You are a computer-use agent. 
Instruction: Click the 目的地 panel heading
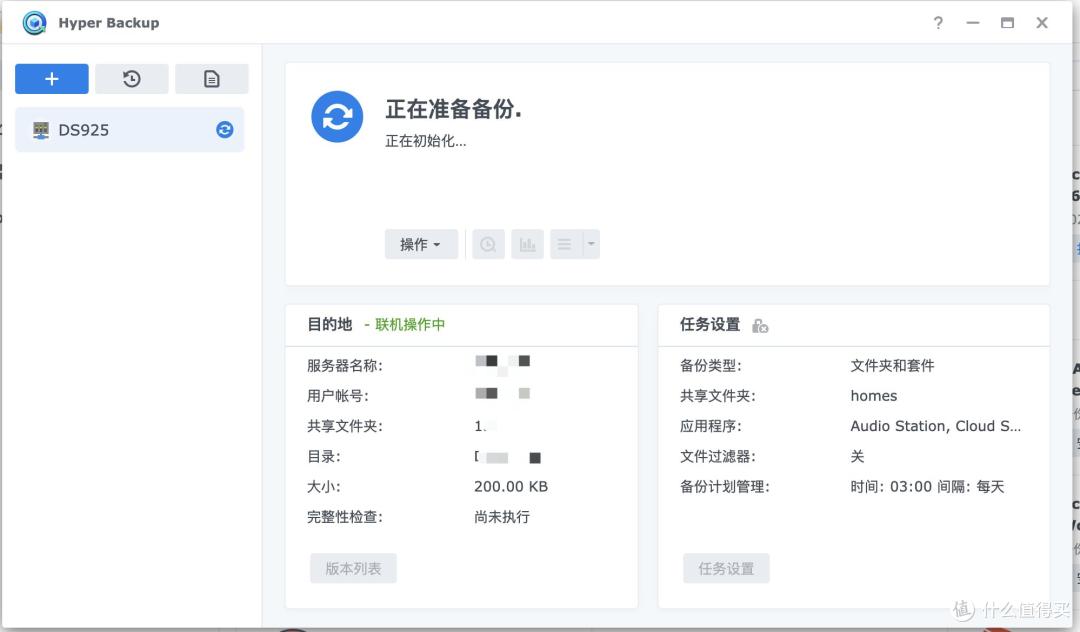(x=330, y=324)
